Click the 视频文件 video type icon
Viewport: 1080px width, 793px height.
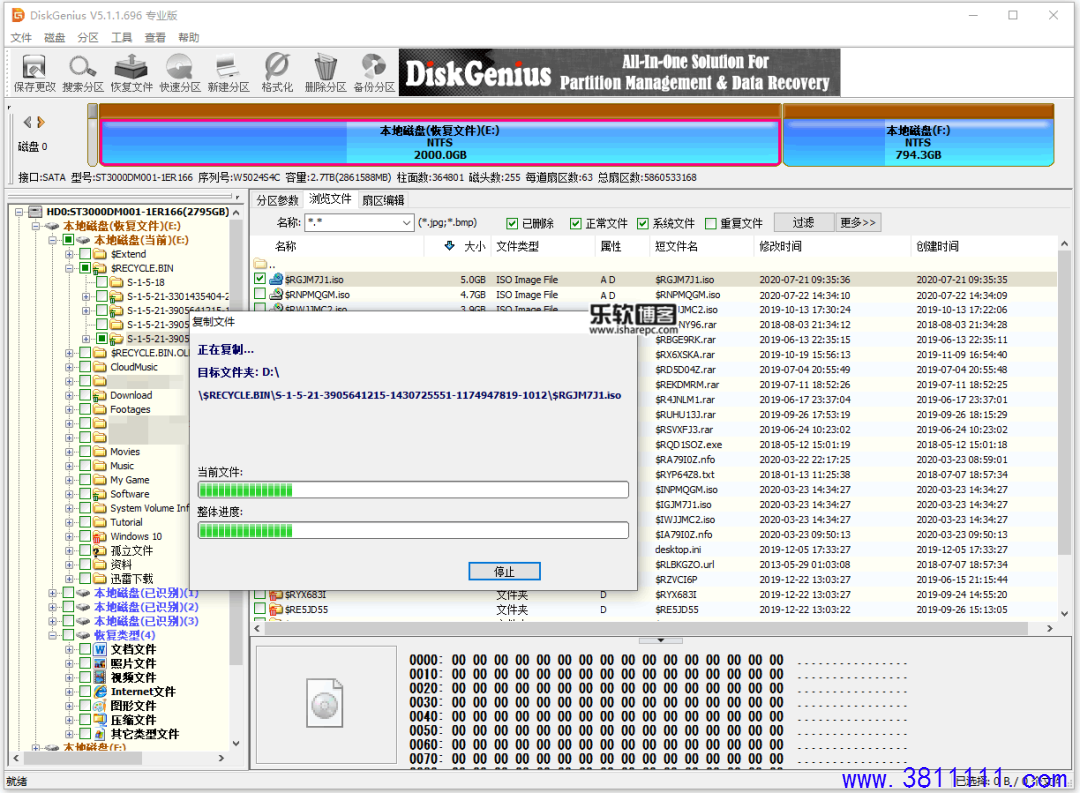(x=101, y=678)
